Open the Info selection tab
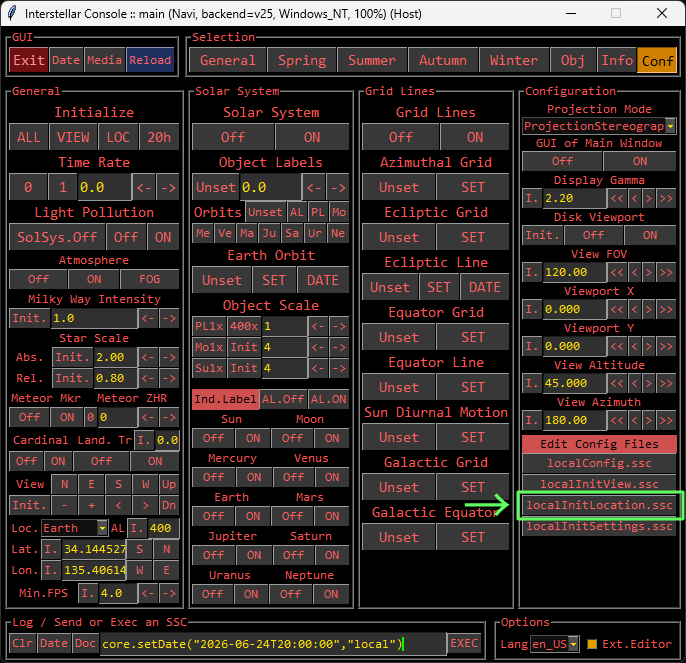This screenshot has width=686, height=663. [x=617, y=60]
